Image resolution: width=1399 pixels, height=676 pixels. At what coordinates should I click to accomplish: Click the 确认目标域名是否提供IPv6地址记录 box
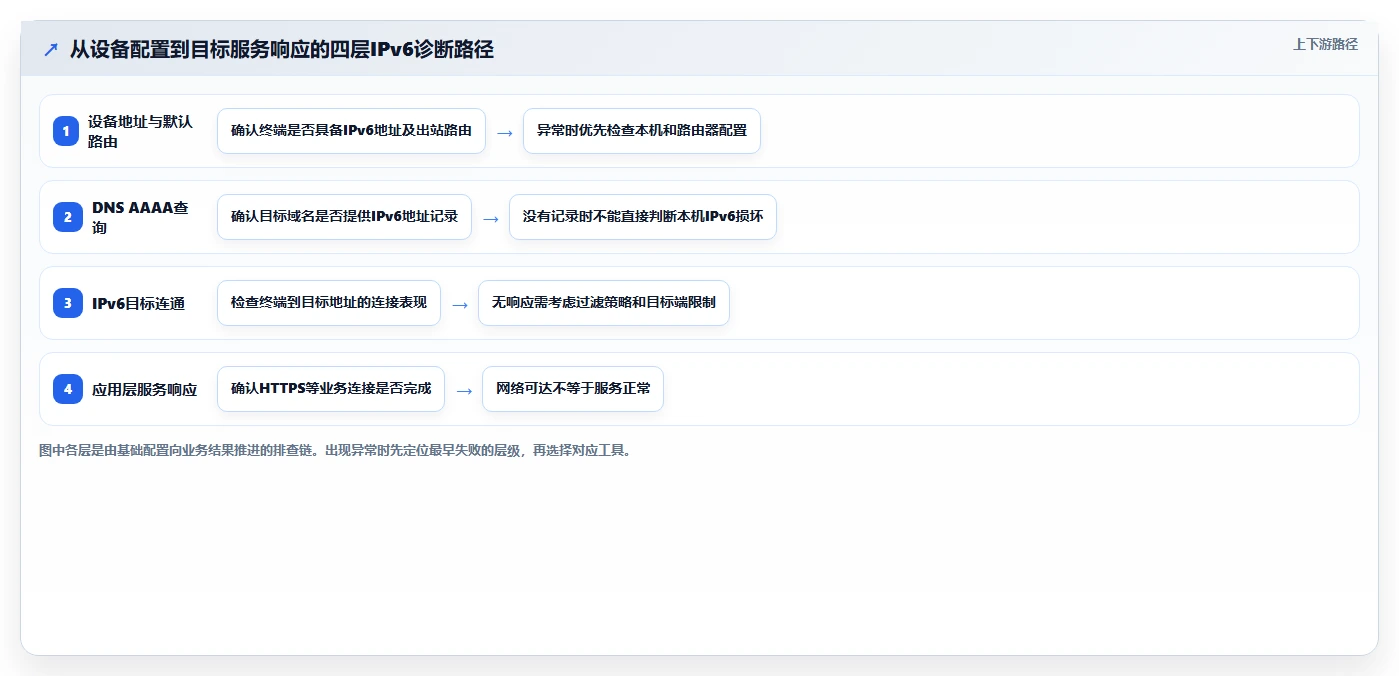344,217
